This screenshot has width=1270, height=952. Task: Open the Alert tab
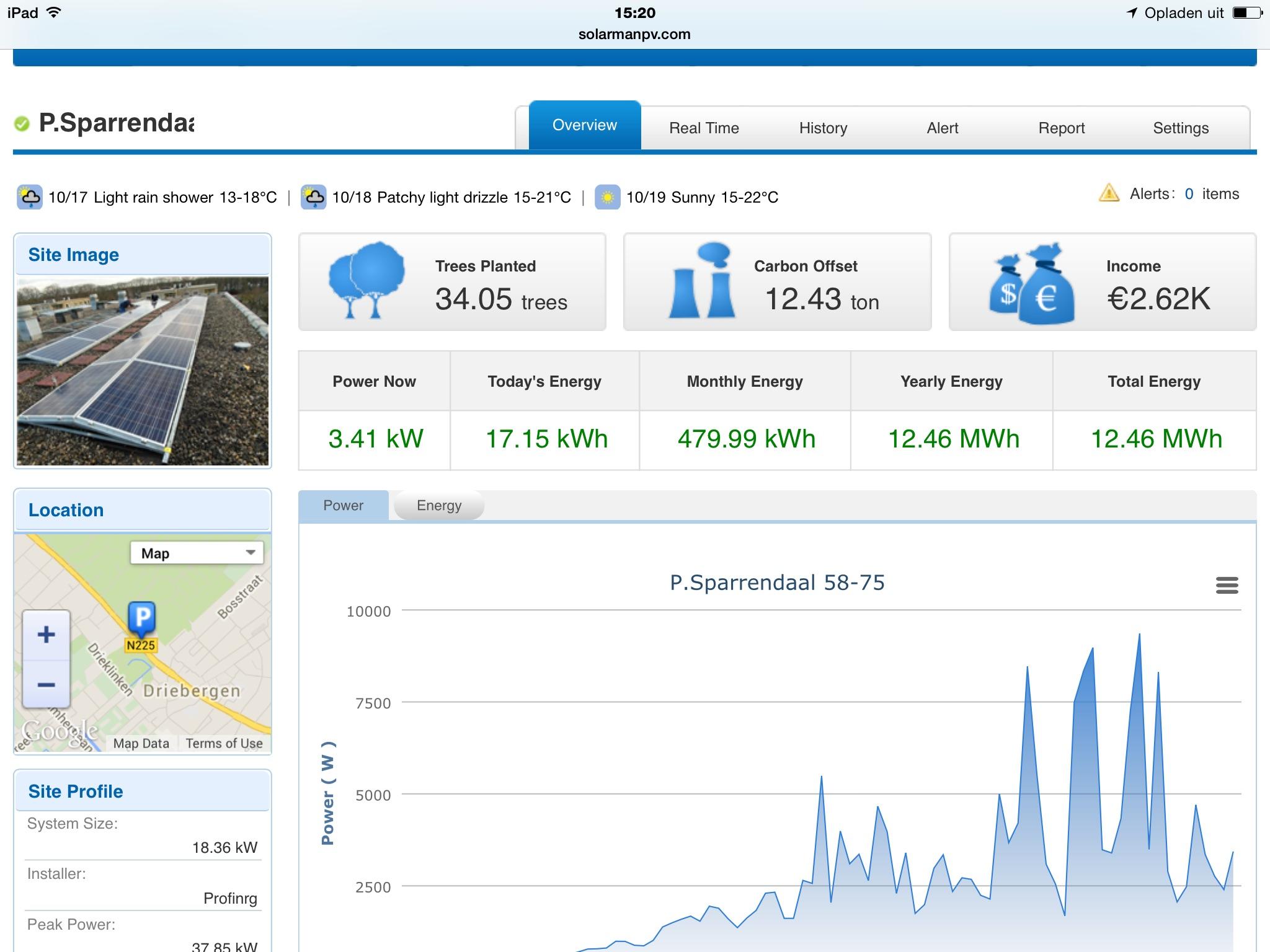pos(943,128)
